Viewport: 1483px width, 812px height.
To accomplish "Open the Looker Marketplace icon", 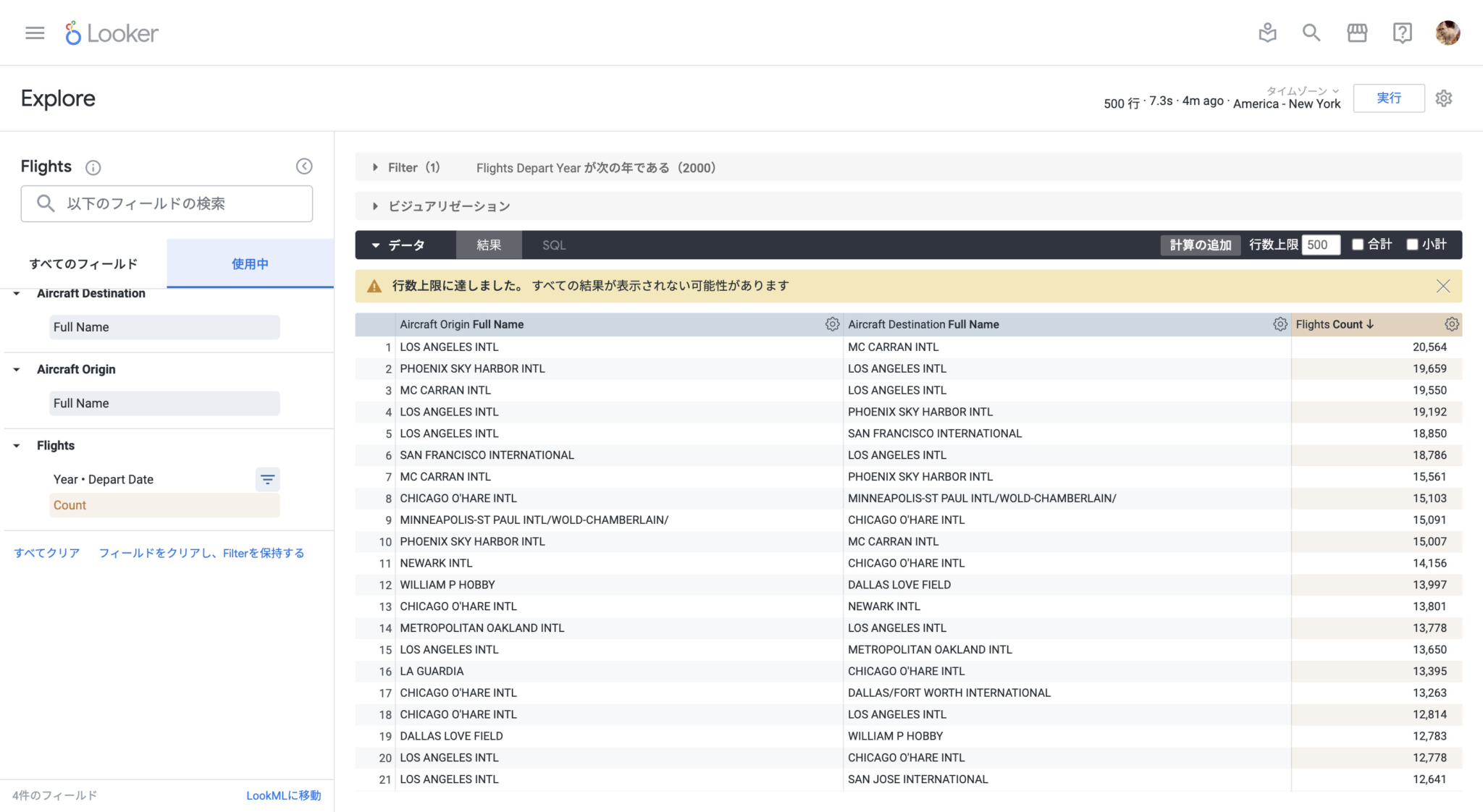I will [1357, 33].
